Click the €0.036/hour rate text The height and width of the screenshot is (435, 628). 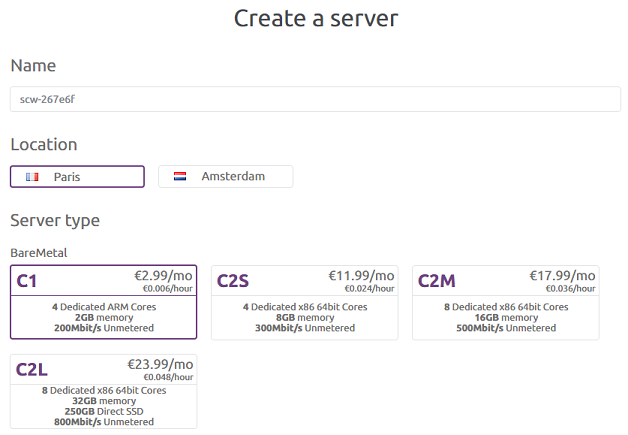[x=571, y=288]
